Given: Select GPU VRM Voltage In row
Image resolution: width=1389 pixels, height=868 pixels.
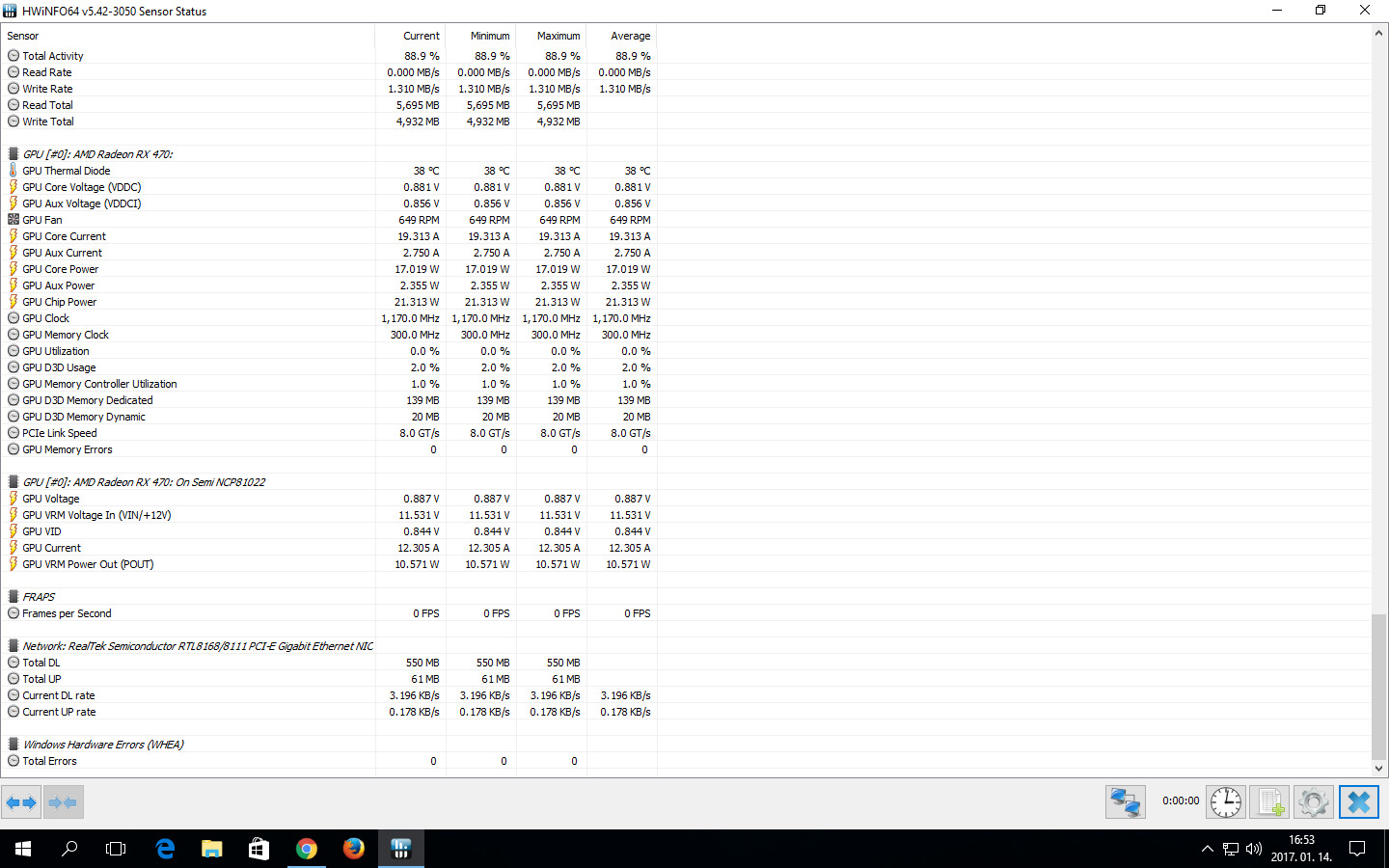Looking at the screenshot, I should click(x=329, y=515).
